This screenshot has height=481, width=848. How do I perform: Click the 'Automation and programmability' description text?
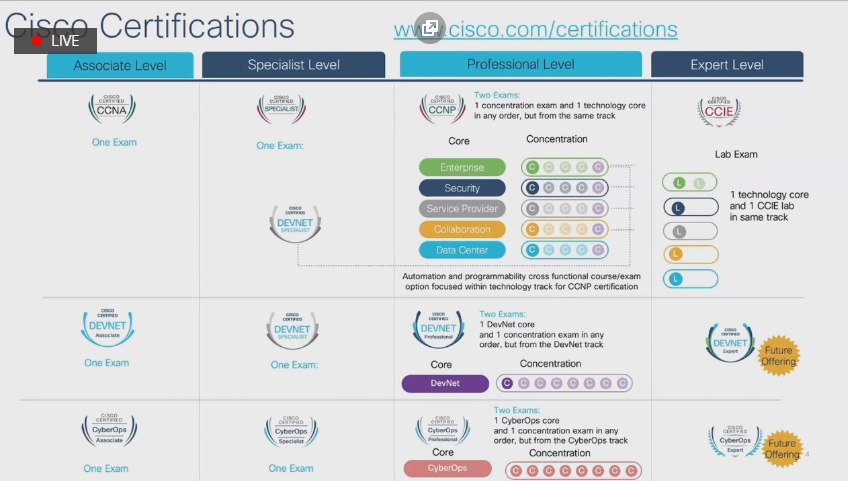(x=522, y=281)
